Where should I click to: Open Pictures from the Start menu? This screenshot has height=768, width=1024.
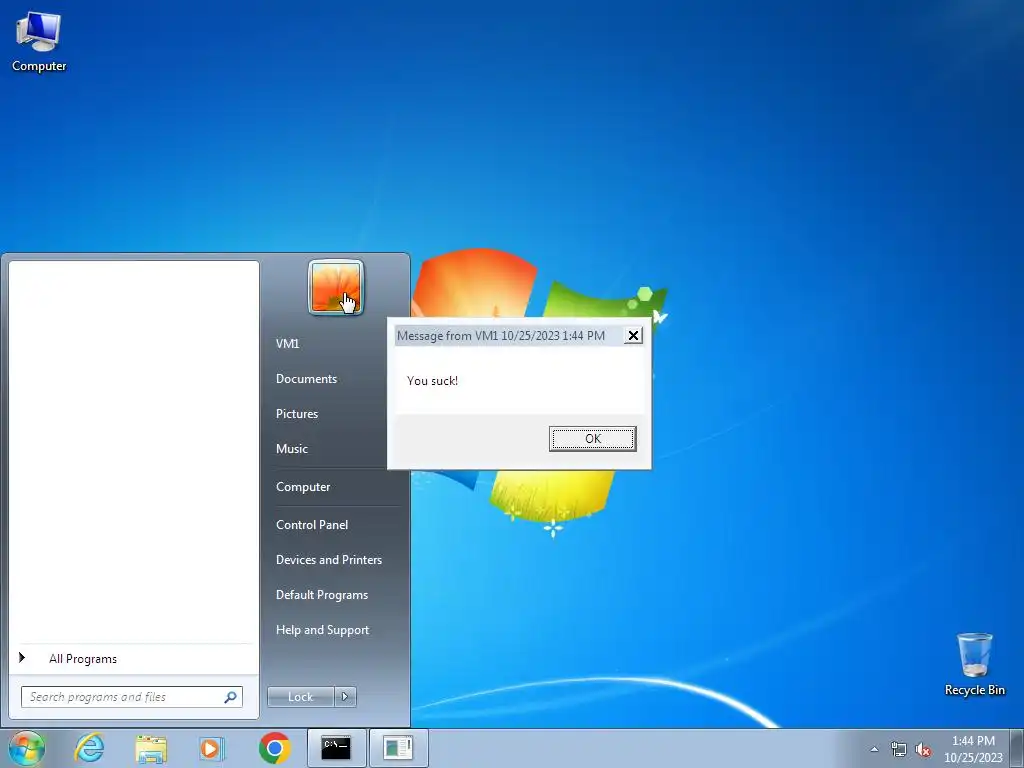(x=296, y=414)
